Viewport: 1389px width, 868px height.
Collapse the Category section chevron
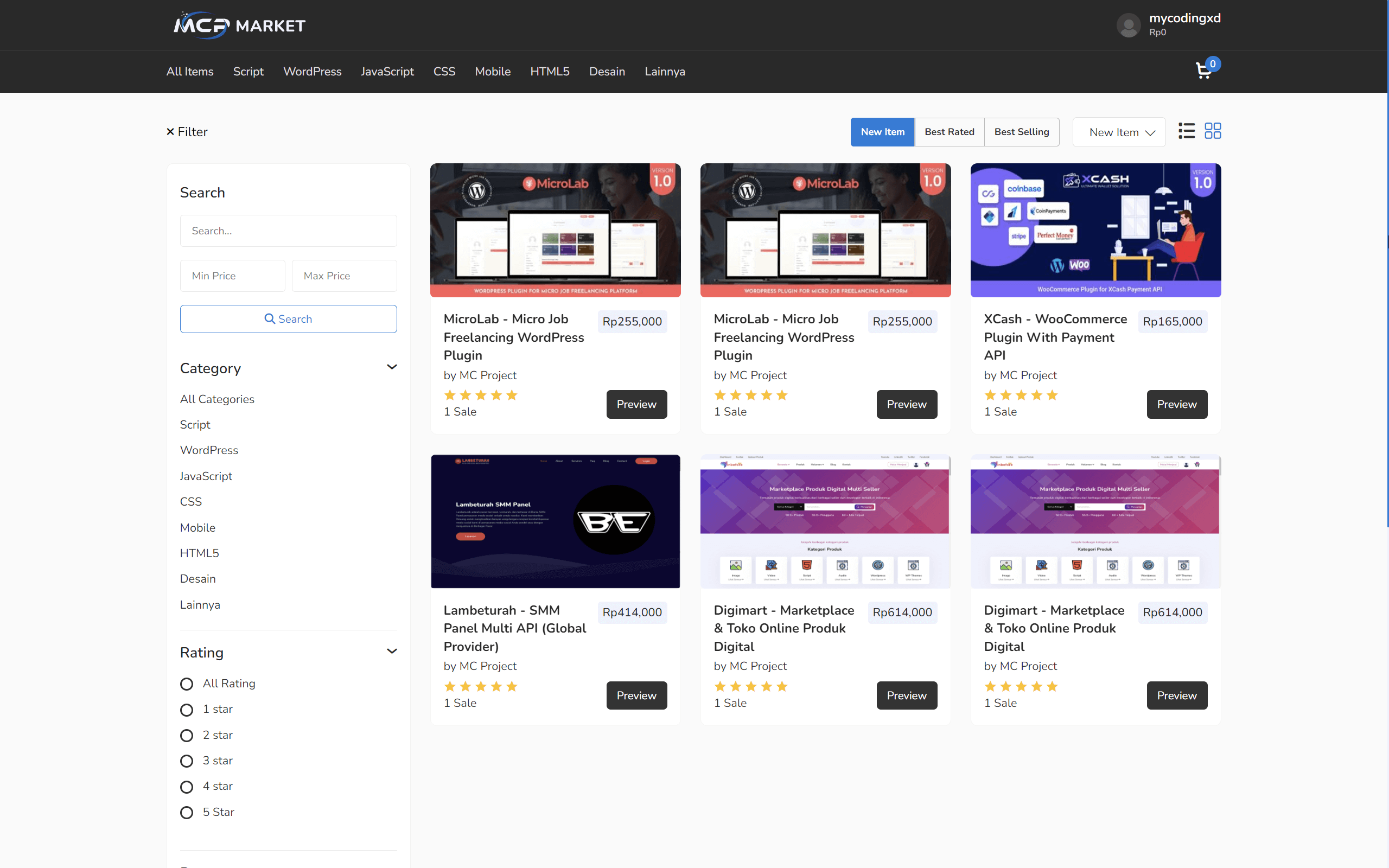pos(391,367)
